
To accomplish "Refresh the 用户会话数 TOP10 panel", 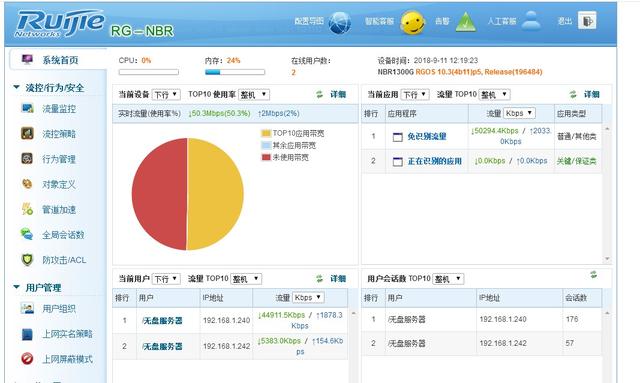I will tap(593, 275).
